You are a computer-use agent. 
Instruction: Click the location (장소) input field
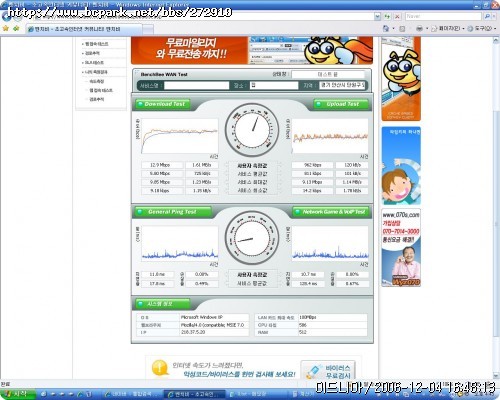click(274, 85)
